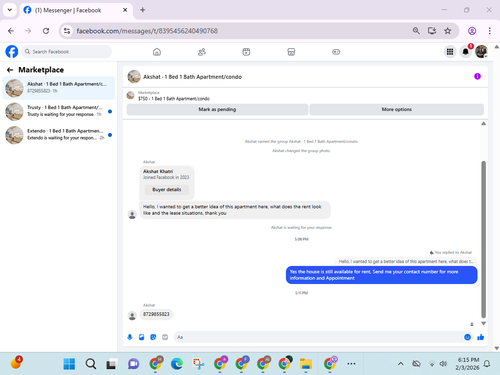The image size is (500, 375).
Task: Select the Messenger | Facebook tab
Action: click(x=76, y=10)
